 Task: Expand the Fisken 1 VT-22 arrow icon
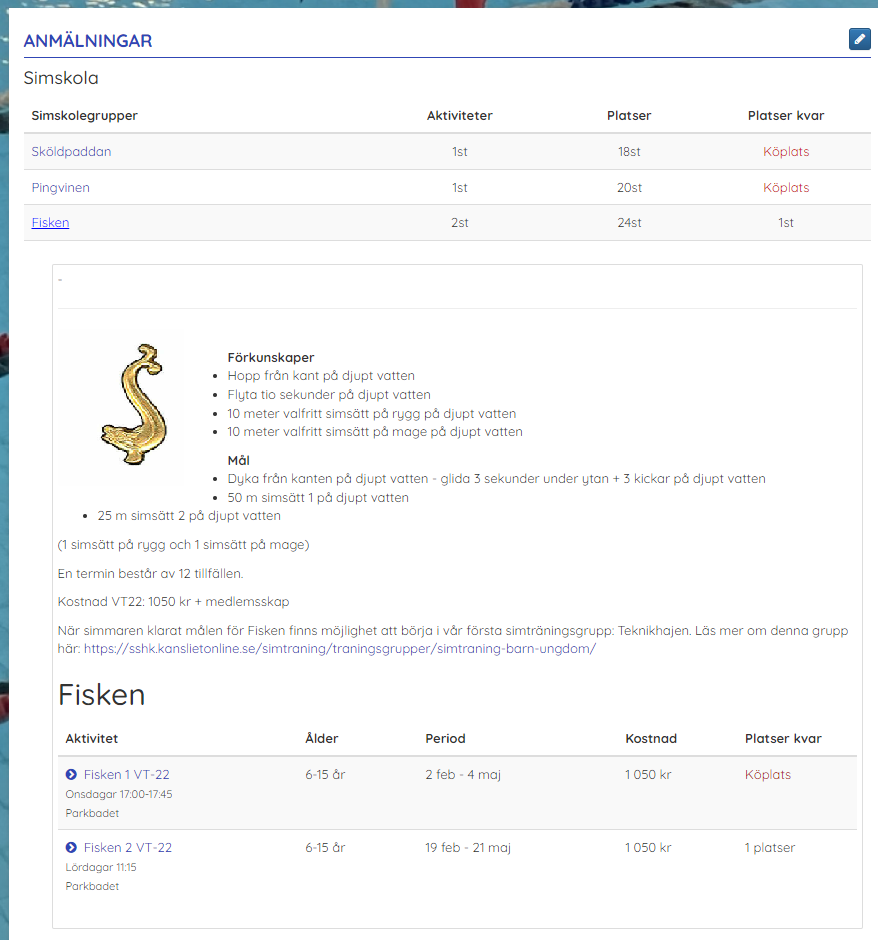[71, 775]
